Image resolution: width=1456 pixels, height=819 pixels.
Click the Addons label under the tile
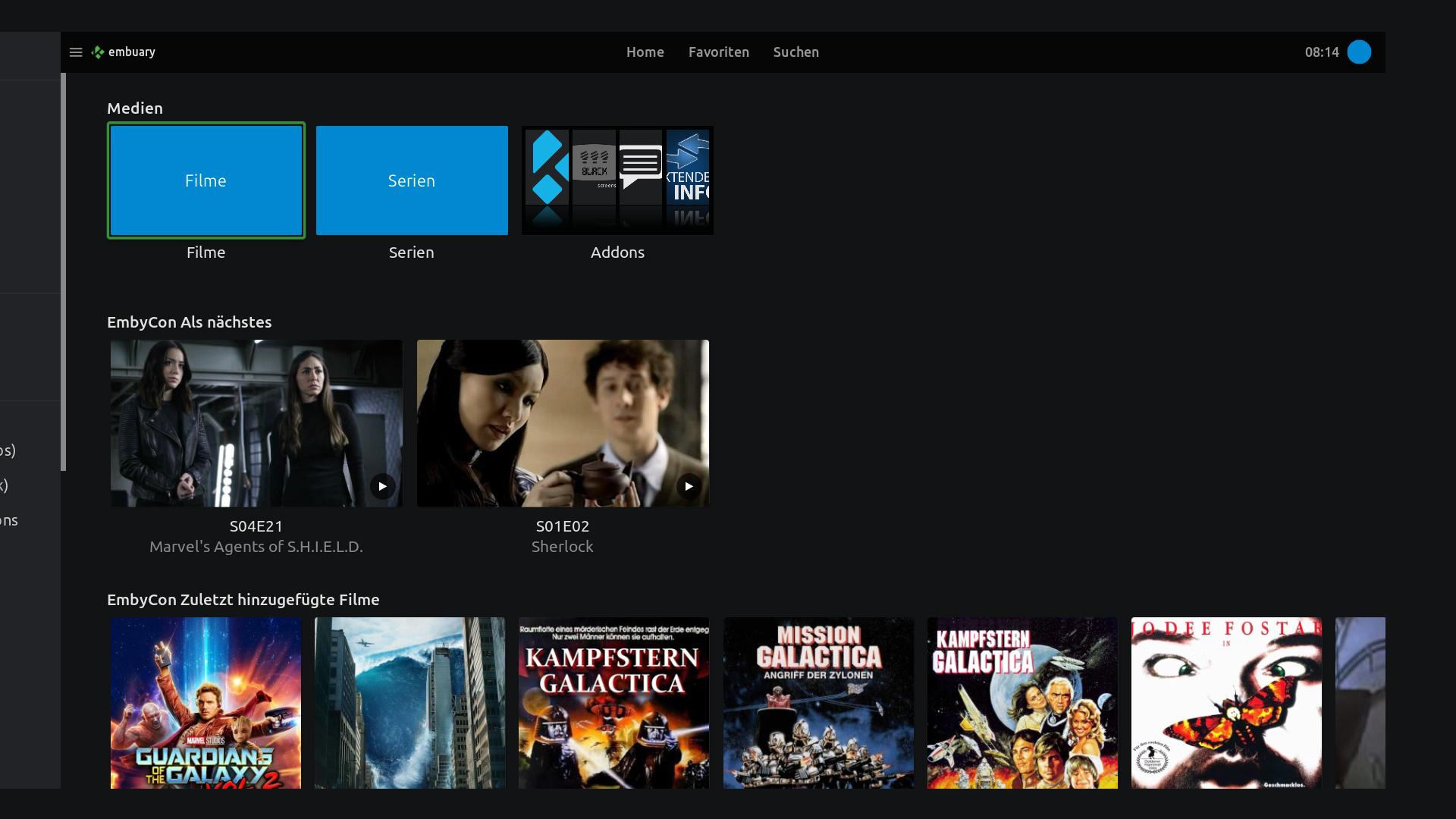[617, 253]
